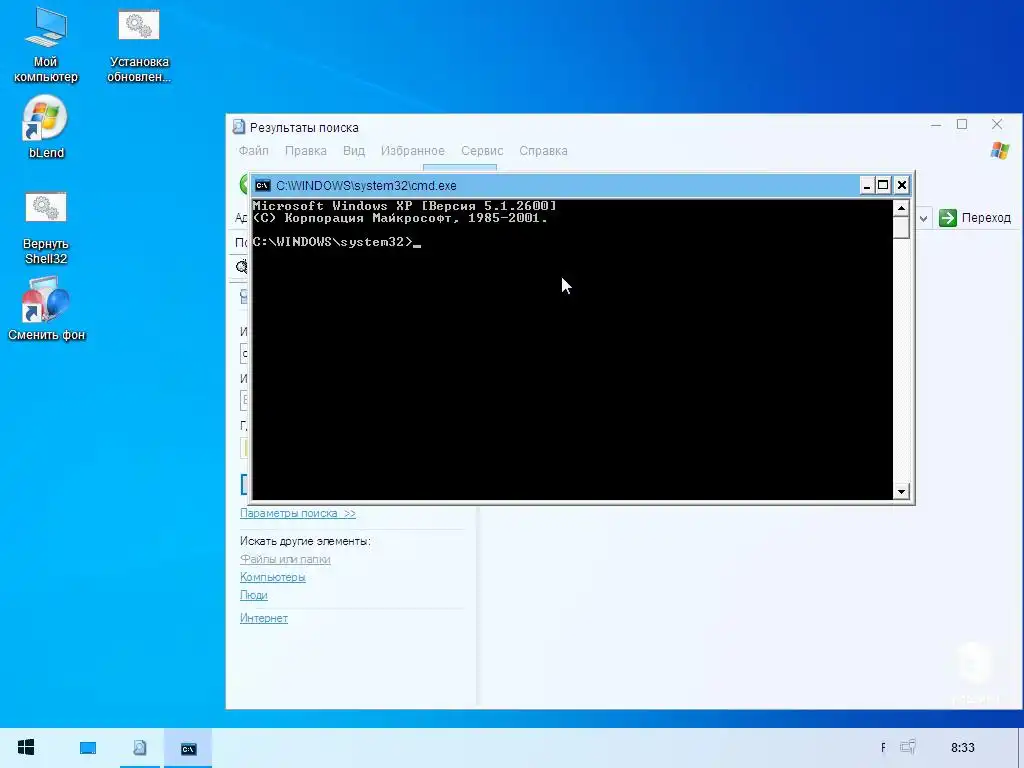Click the Переход button in address bar

[975, 218]
